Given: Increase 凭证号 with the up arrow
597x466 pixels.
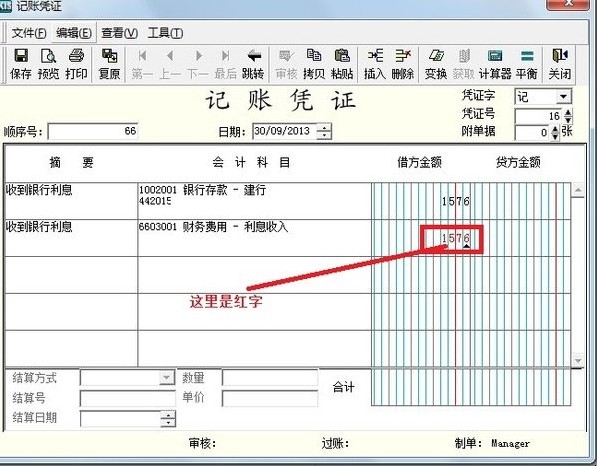Looking at the screenshot, I should [568, 113].
